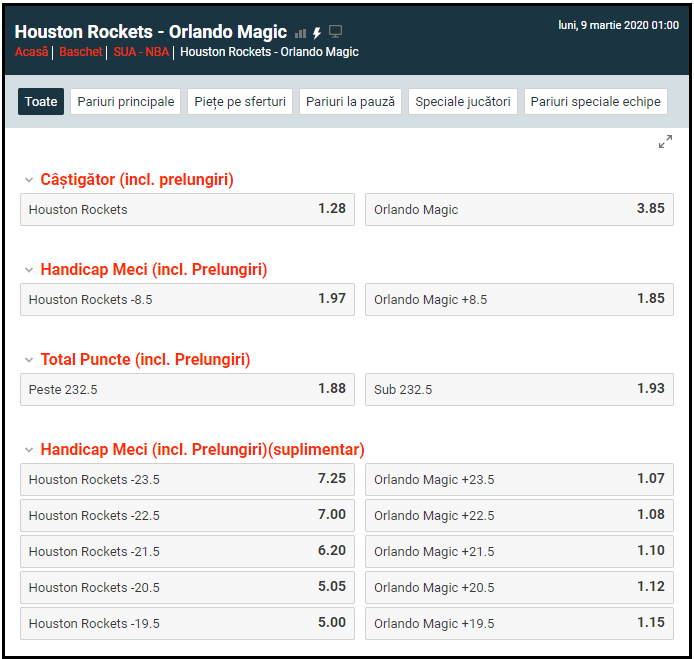
Task: Bet on Houston Rockets to win at 1.28
Action: [187, 209]
